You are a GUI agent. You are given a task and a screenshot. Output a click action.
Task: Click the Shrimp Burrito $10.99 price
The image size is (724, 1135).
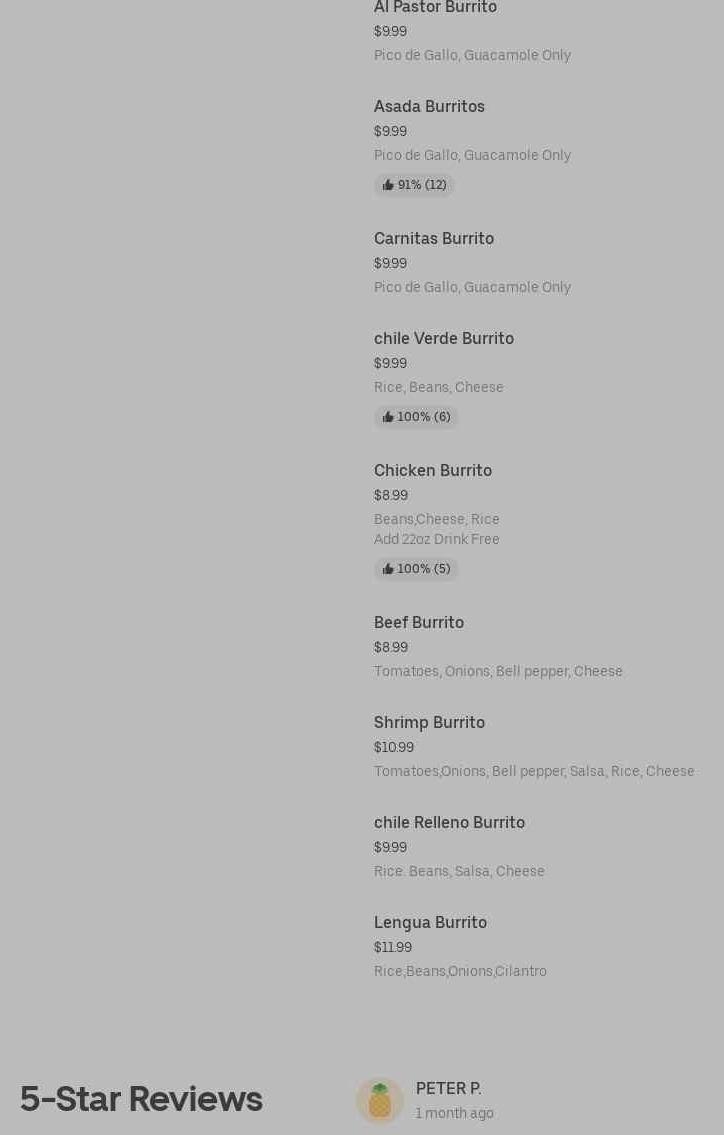pyautogui.click(x=394, y=747)
